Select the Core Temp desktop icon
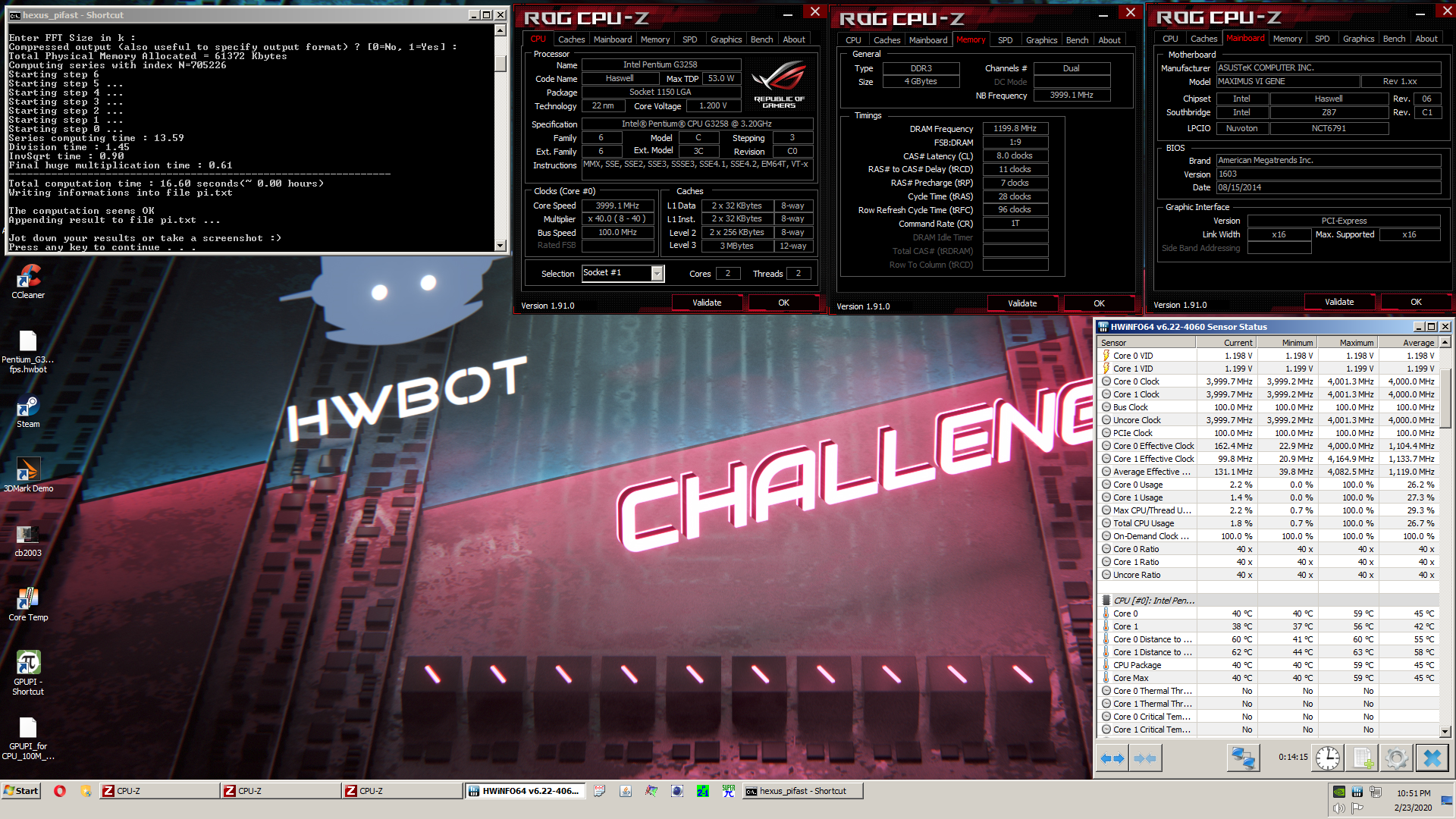The image size is (1456, 819). (x=28, y=605)
